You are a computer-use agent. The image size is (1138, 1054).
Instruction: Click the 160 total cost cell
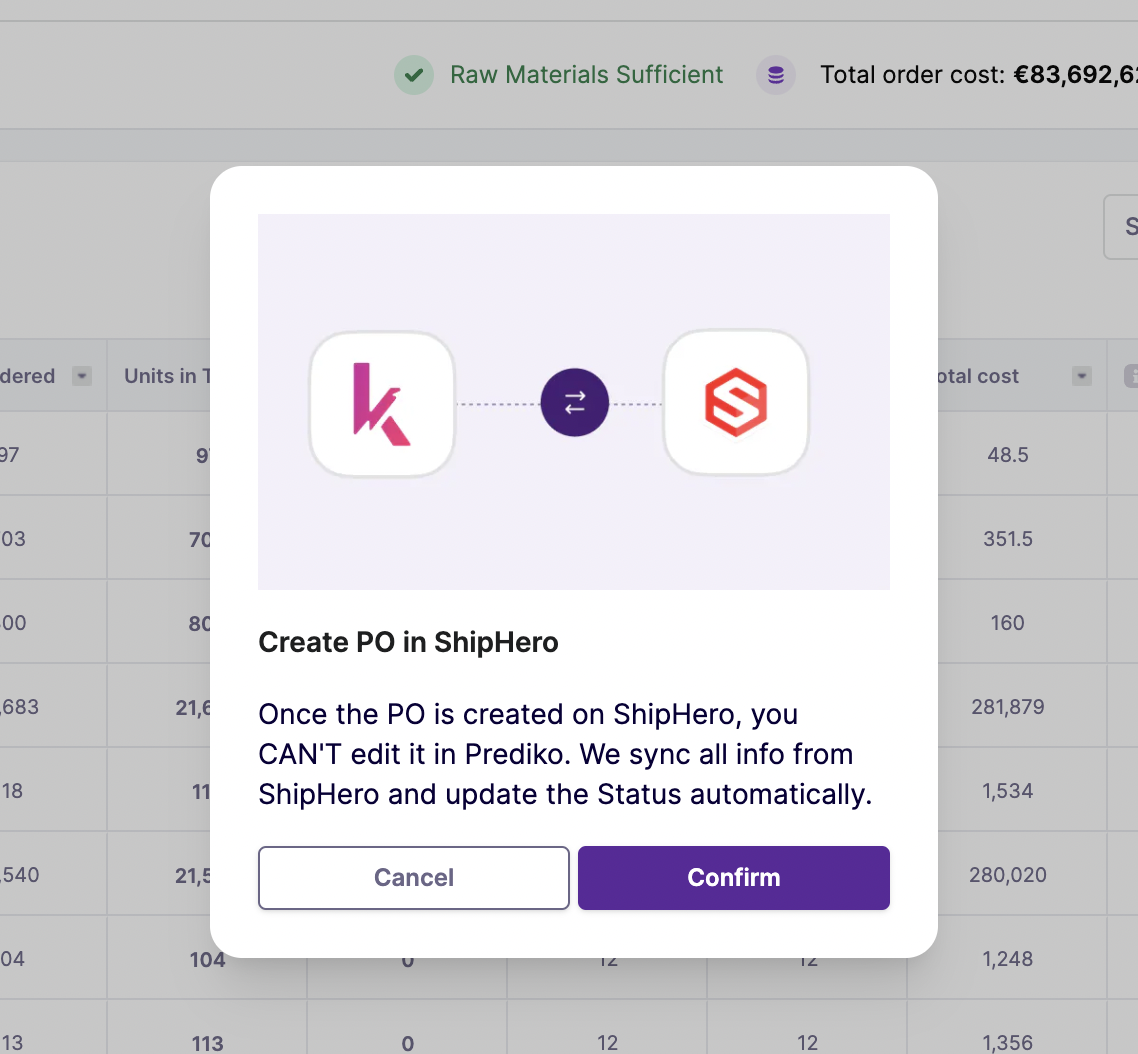(1007, 623)
